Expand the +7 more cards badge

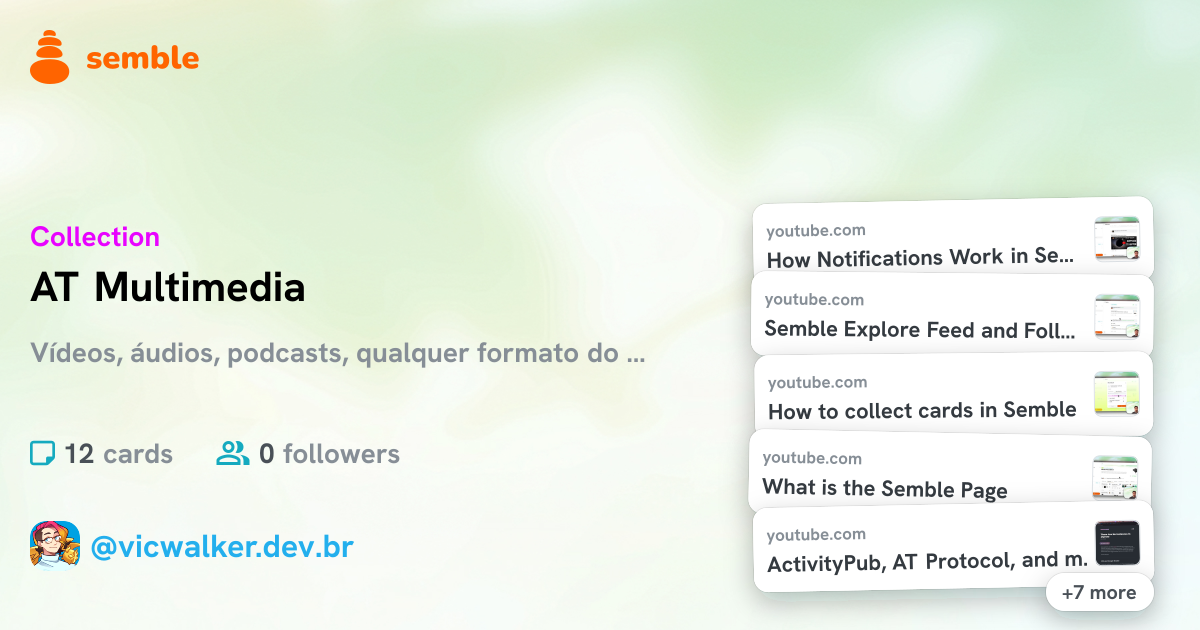point(1099,592)
